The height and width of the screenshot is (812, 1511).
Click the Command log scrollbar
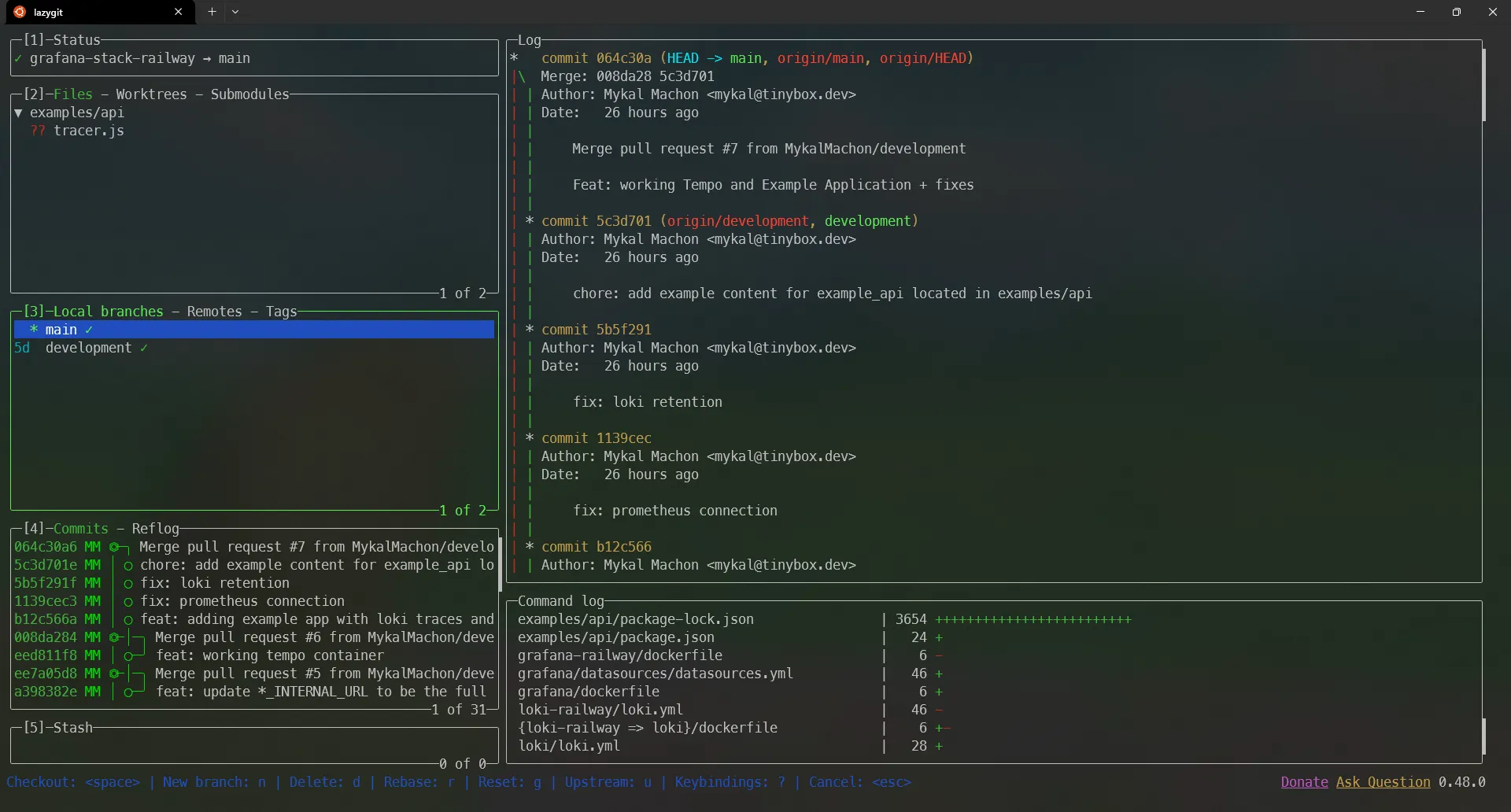1483,736
